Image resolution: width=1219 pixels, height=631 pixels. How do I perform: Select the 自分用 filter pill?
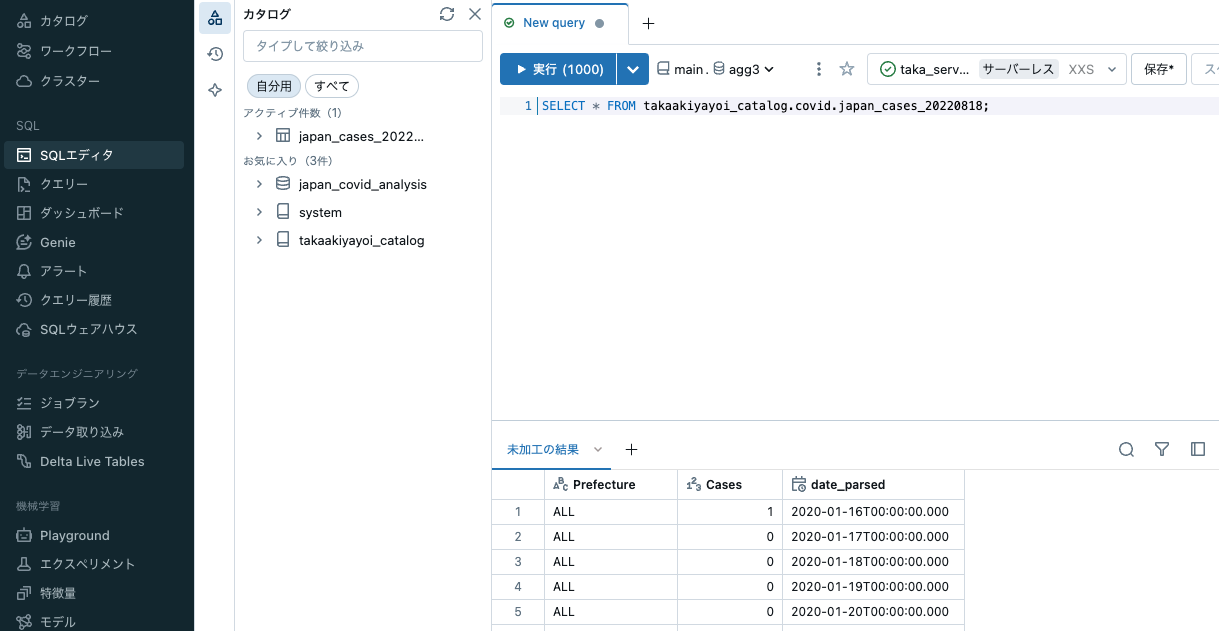273,86
